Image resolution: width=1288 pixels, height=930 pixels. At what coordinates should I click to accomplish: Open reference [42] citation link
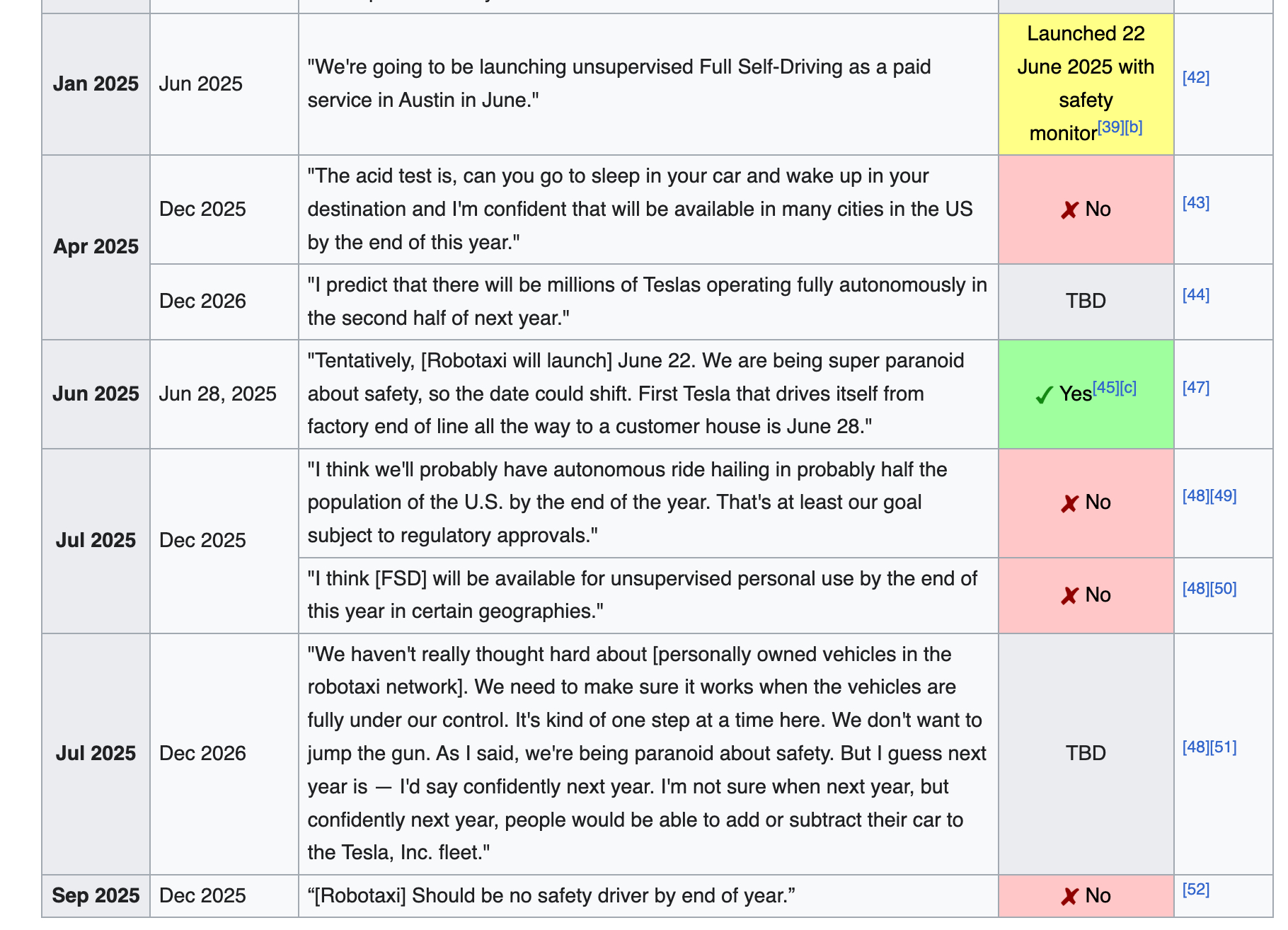tap(1195, 77)
